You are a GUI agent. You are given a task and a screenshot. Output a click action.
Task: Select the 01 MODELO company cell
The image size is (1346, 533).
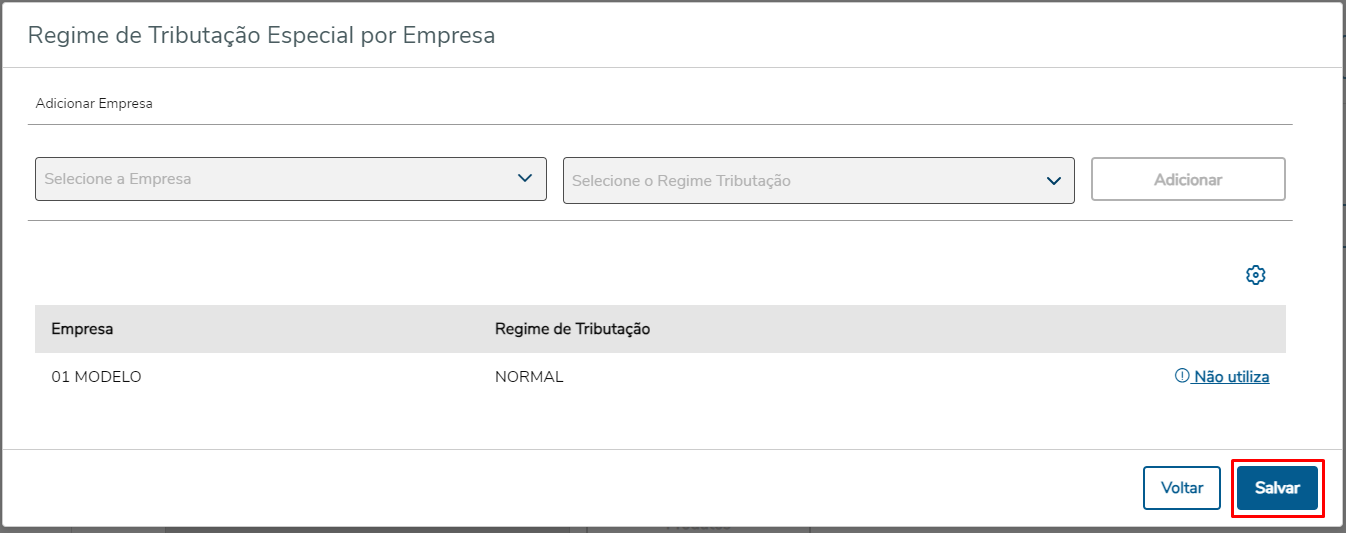coord(96,377)
